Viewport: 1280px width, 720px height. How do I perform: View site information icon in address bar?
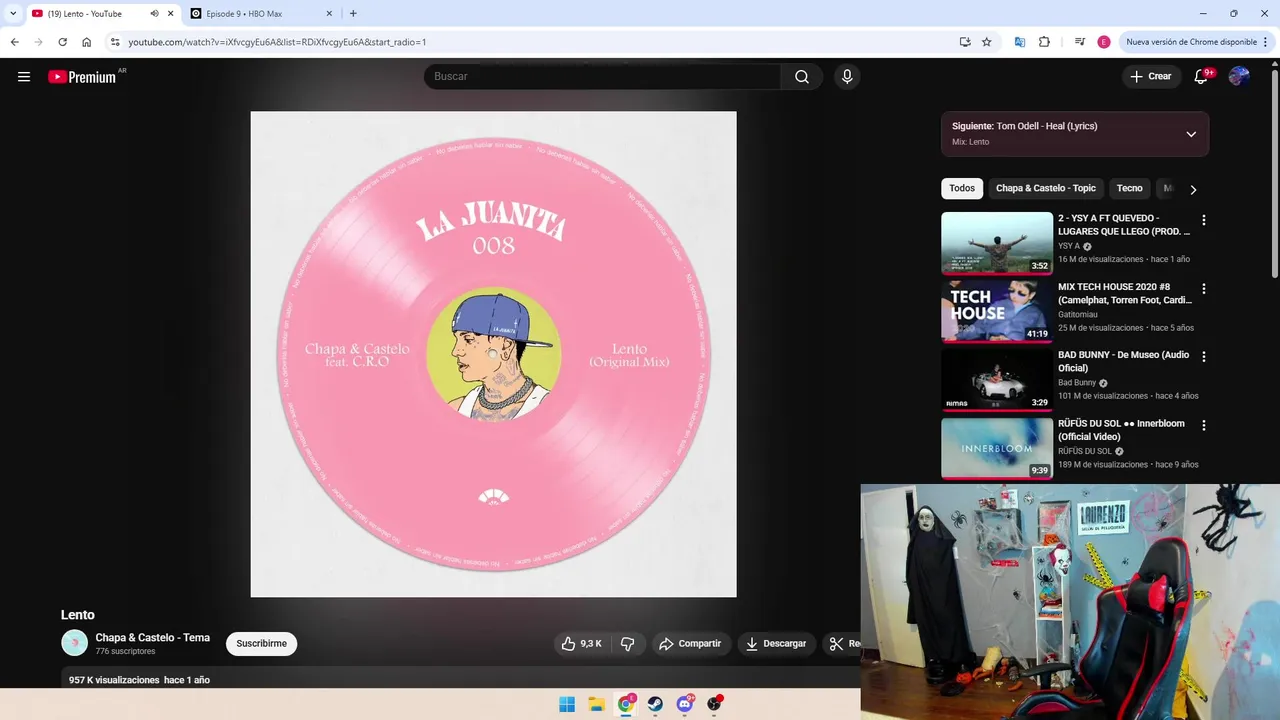point(115,42)
